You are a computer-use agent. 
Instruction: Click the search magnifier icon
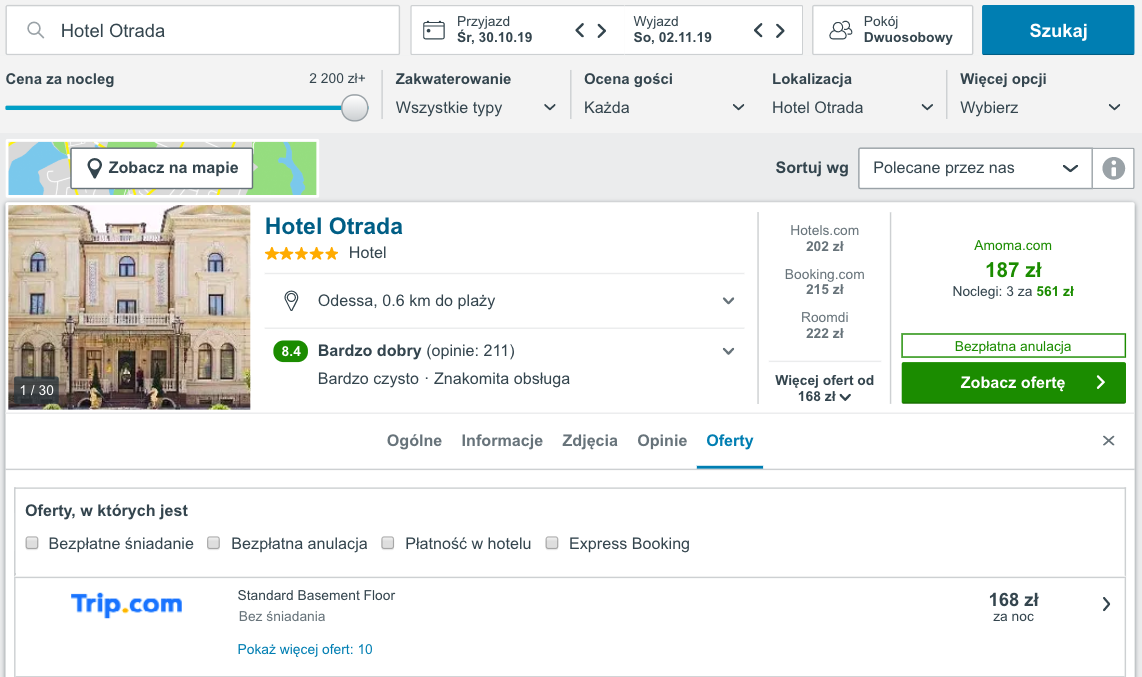point(35,30)
